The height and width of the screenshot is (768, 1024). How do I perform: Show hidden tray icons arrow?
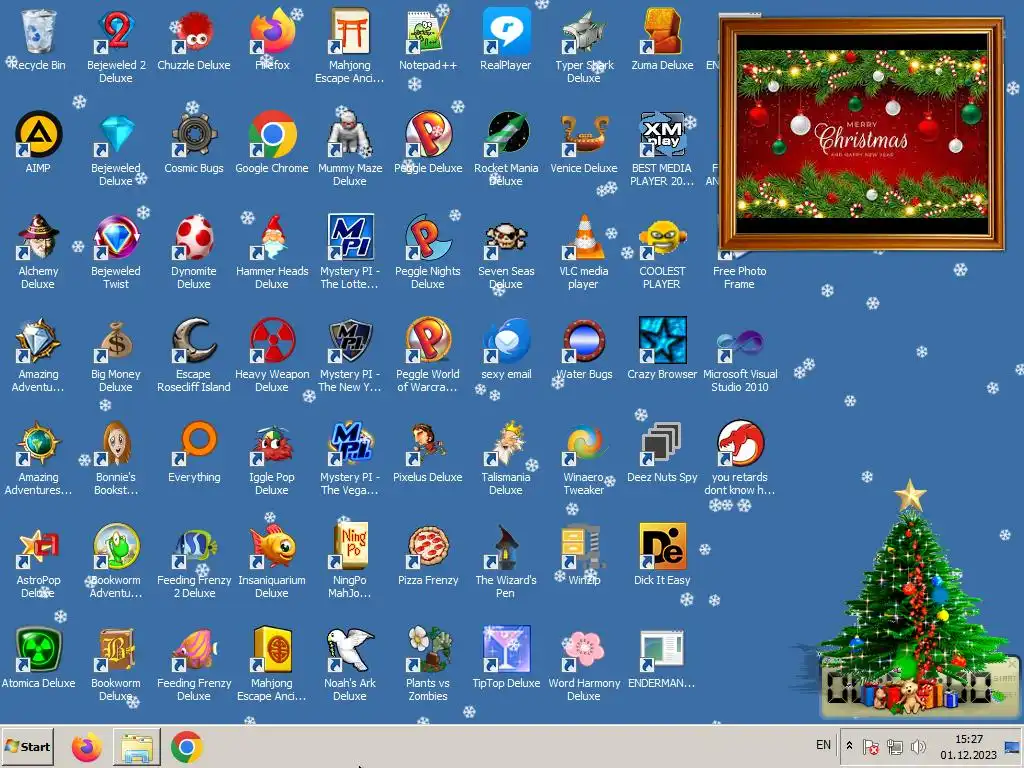[849, 746]
